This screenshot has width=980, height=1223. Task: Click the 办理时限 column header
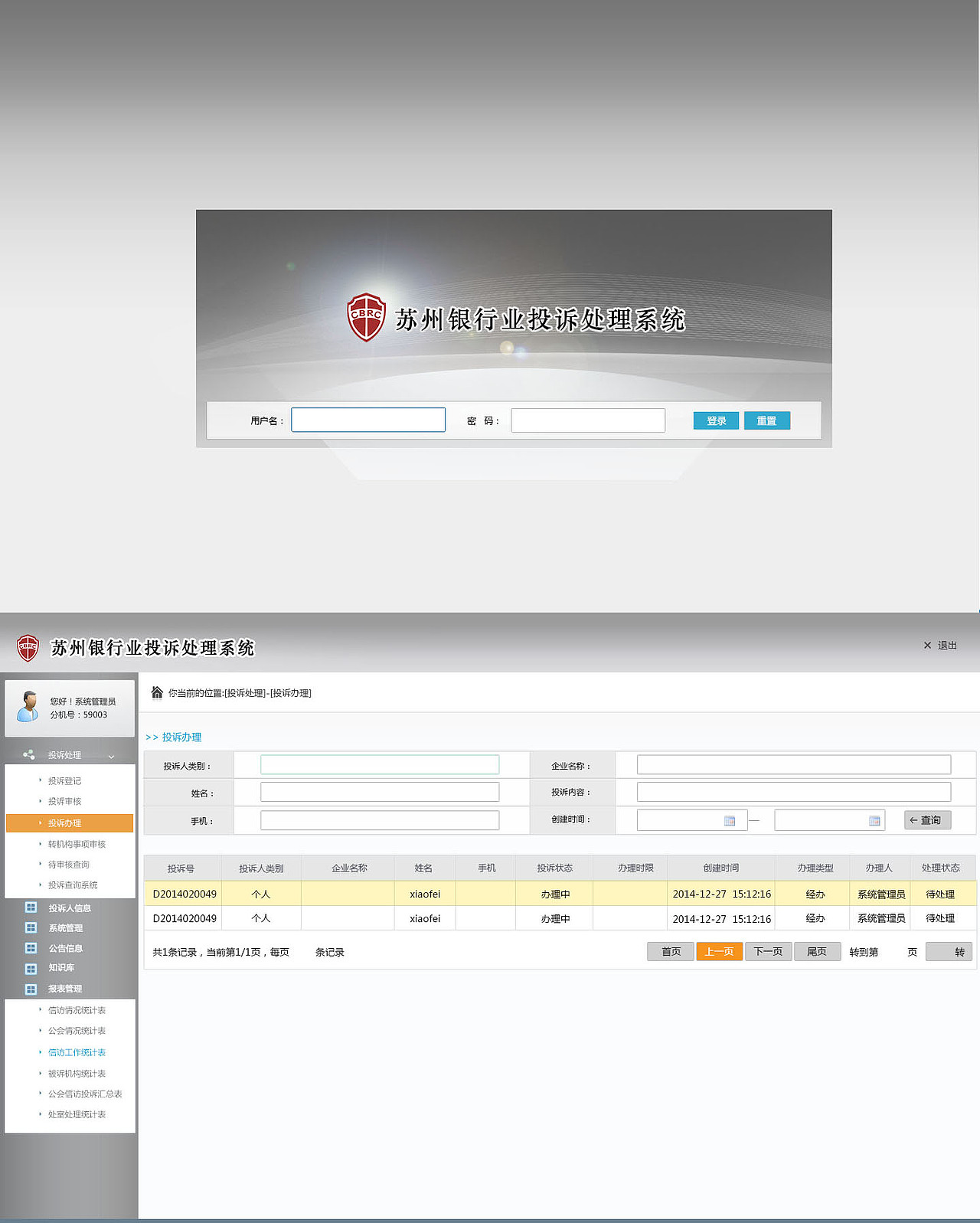click(635, 868)
